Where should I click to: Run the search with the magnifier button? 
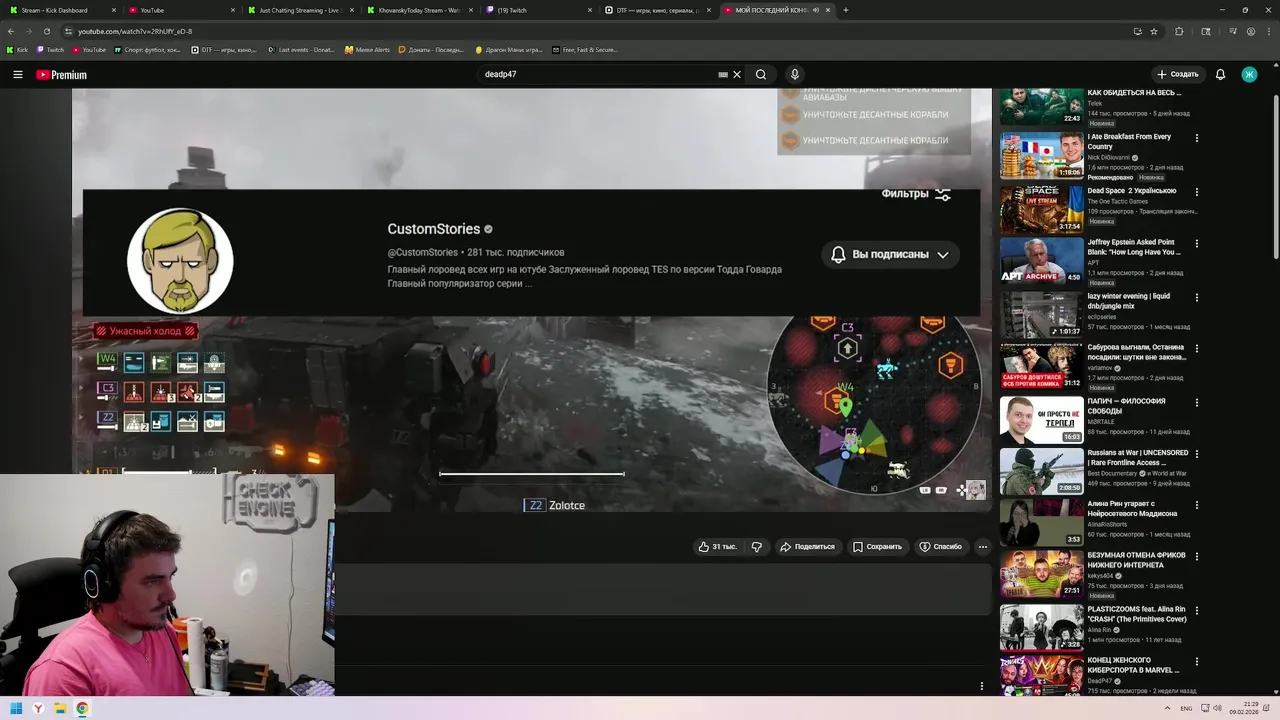(x=761, y=74)
